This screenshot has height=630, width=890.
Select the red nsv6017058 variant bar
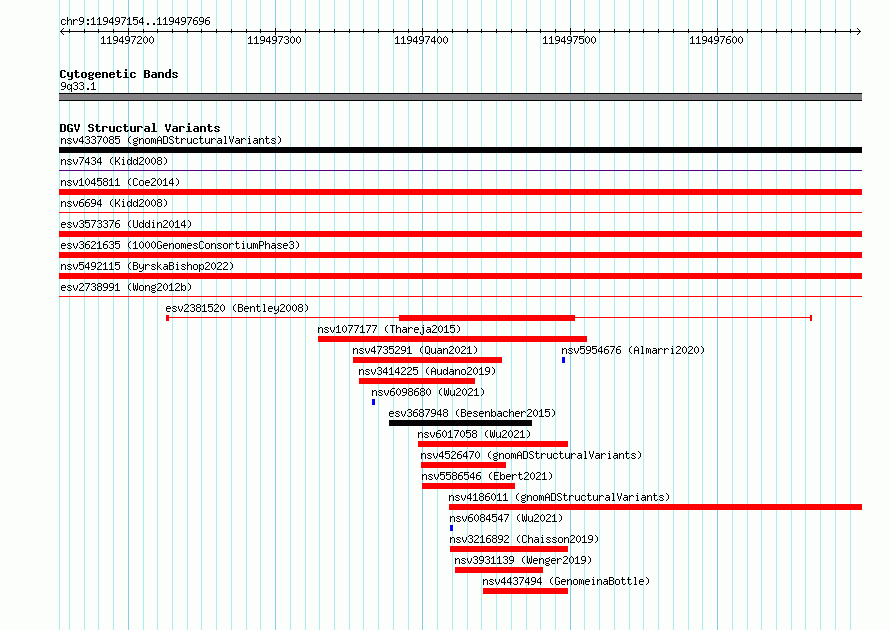click(x=493, y=444)
